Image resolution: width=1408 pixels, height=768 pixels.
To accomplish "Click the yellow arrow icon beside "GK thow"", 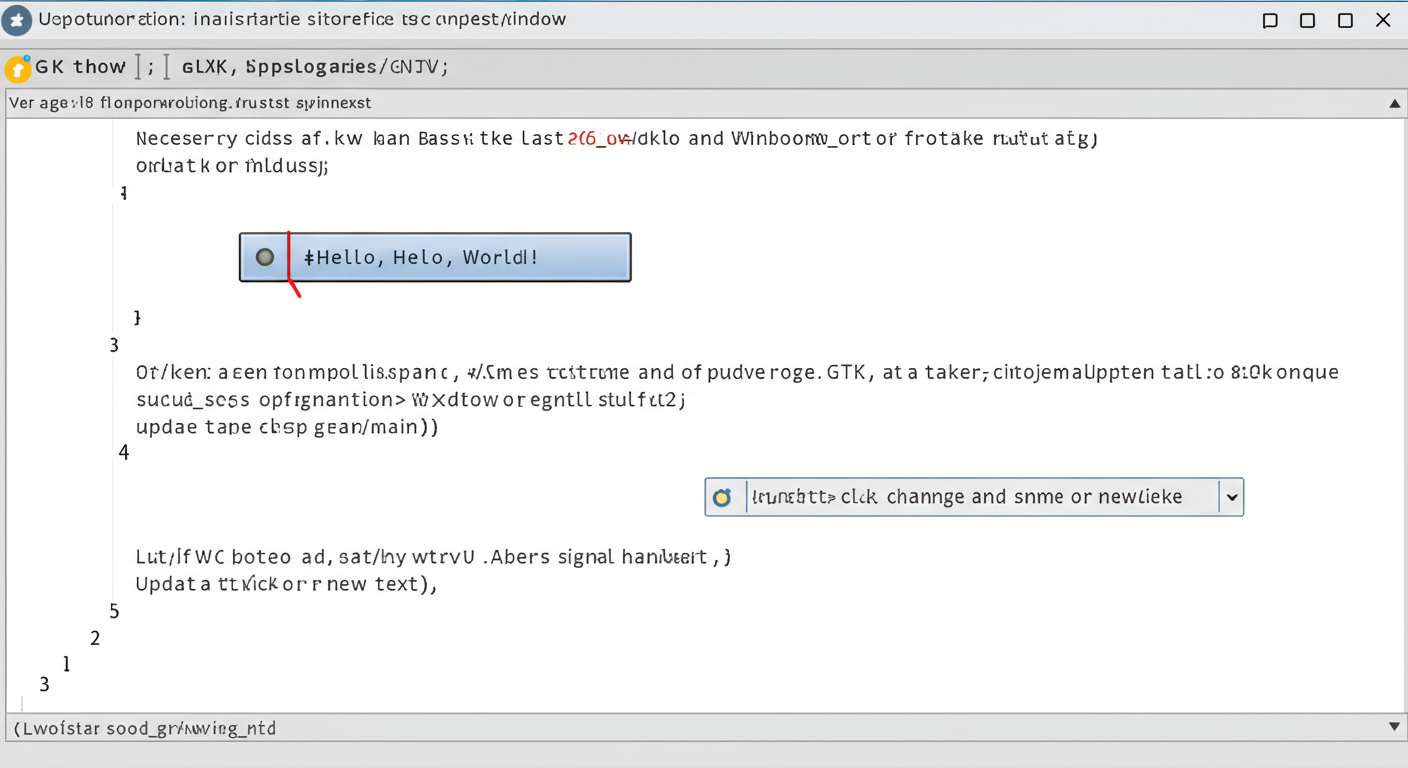I will coord(17,69).
